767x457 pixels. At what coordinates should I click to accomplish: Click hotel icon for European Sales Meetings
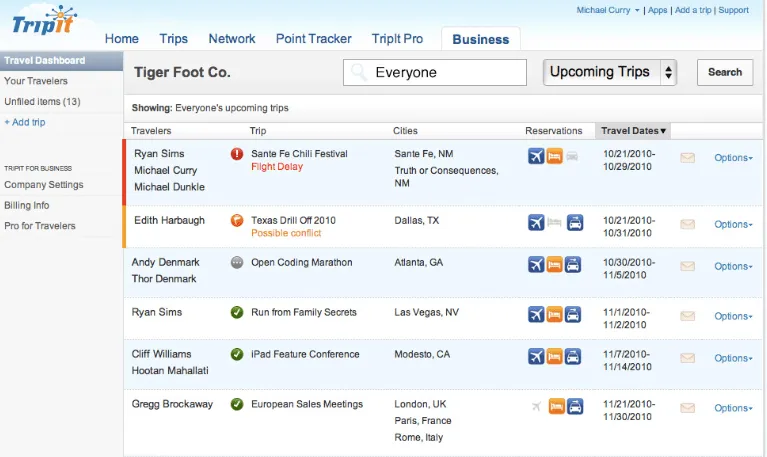(557, 406)
